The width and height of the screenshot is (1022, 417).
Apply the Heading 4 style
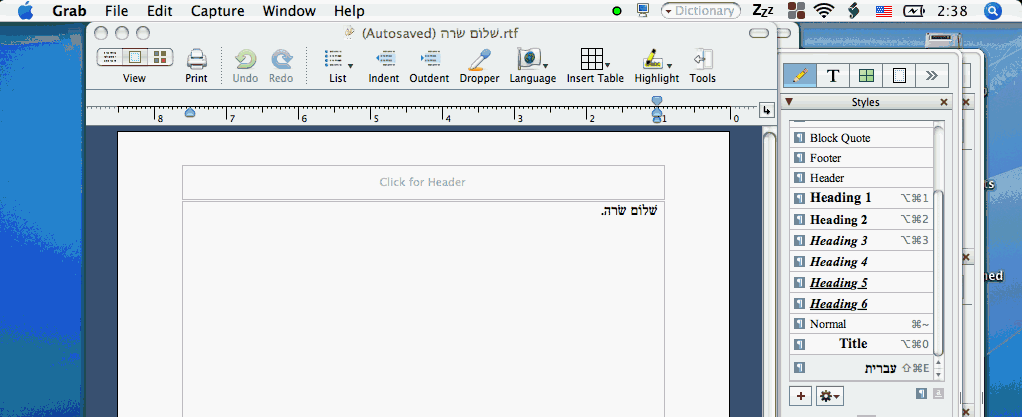pos(862,262)
